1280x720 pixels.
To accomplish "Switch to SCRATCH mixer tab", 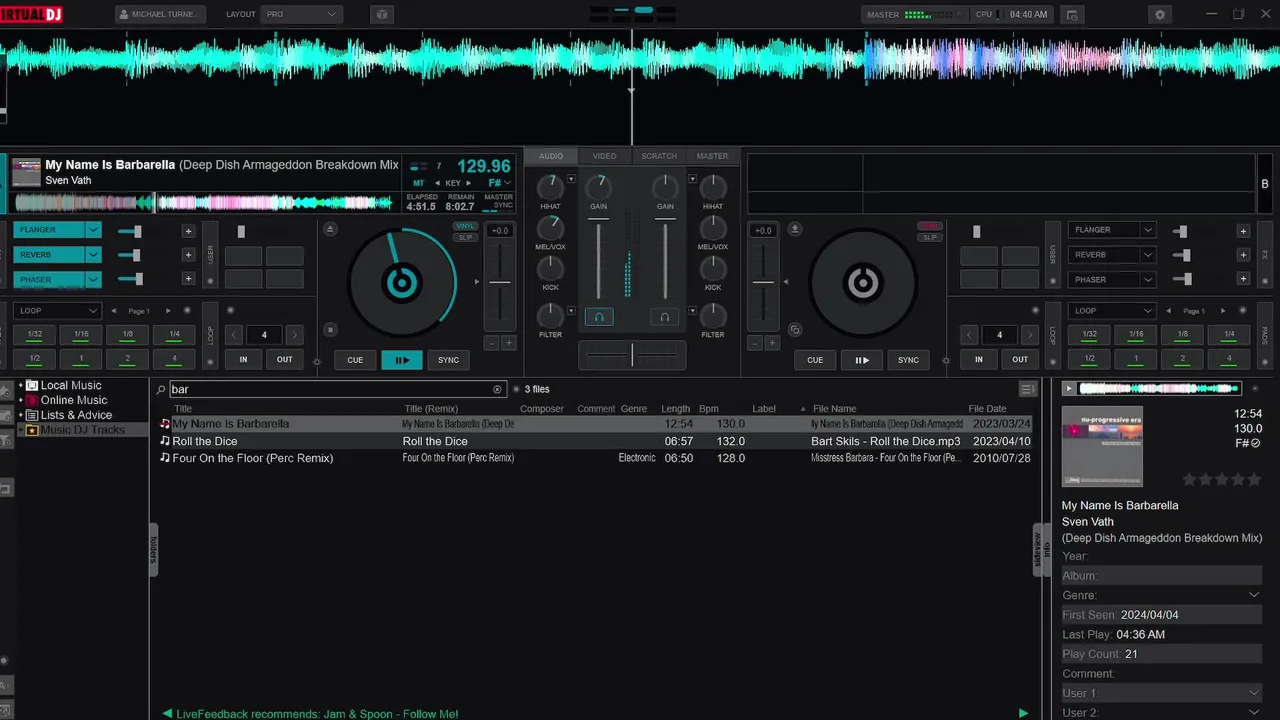I will 659,156.
